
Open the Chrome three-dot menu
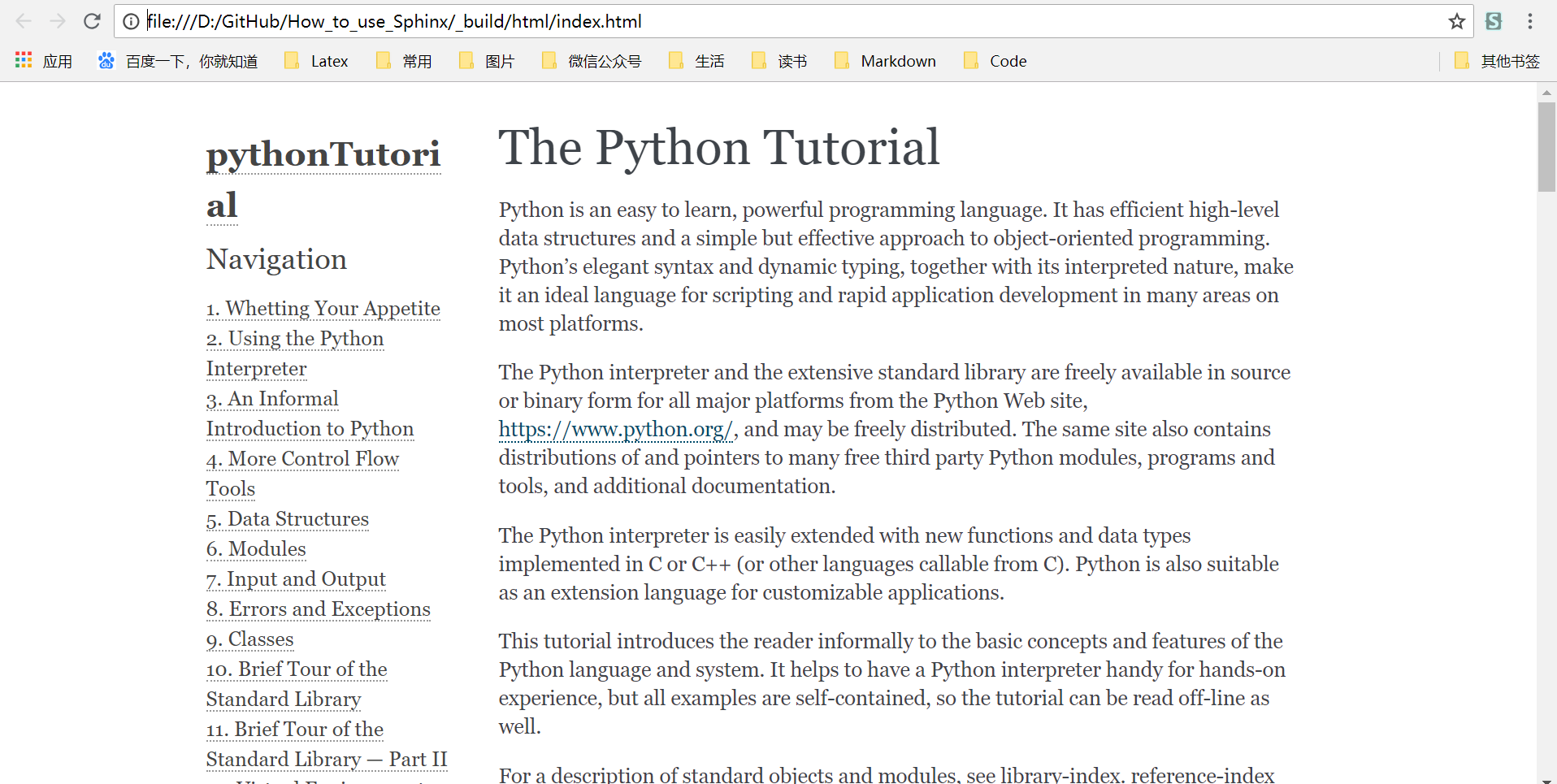coord(1530,21)
